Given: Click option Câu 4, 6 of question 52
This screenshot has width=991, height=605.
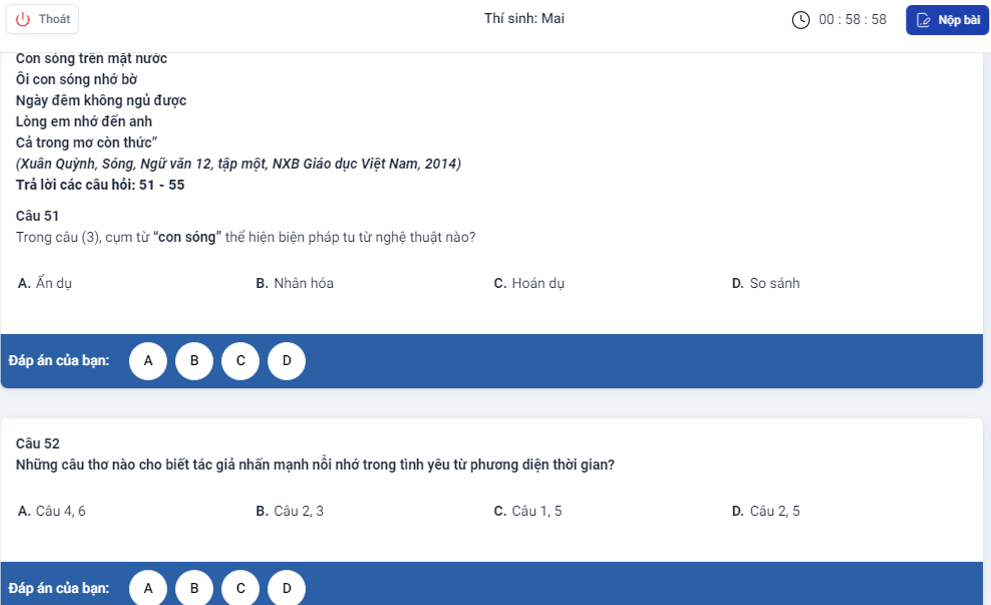Looking at the screenshot, I should coord(61,511).
